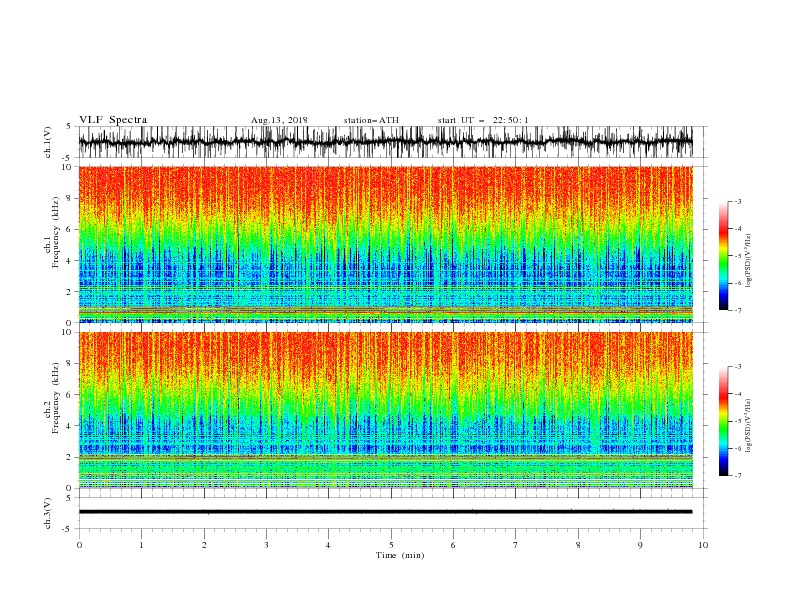Click the "3" tick on time axis
Screen dimensions: 792x612
266,545
